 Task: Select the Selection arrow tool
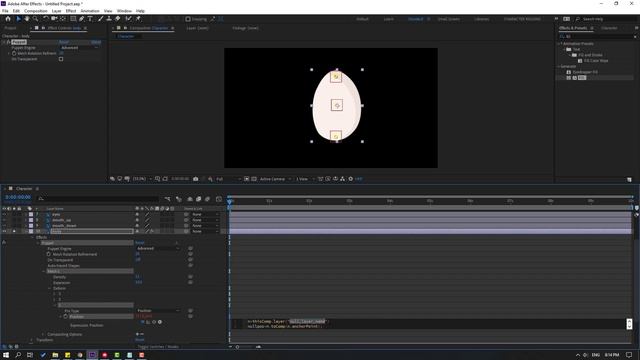[x=18, y=19]
